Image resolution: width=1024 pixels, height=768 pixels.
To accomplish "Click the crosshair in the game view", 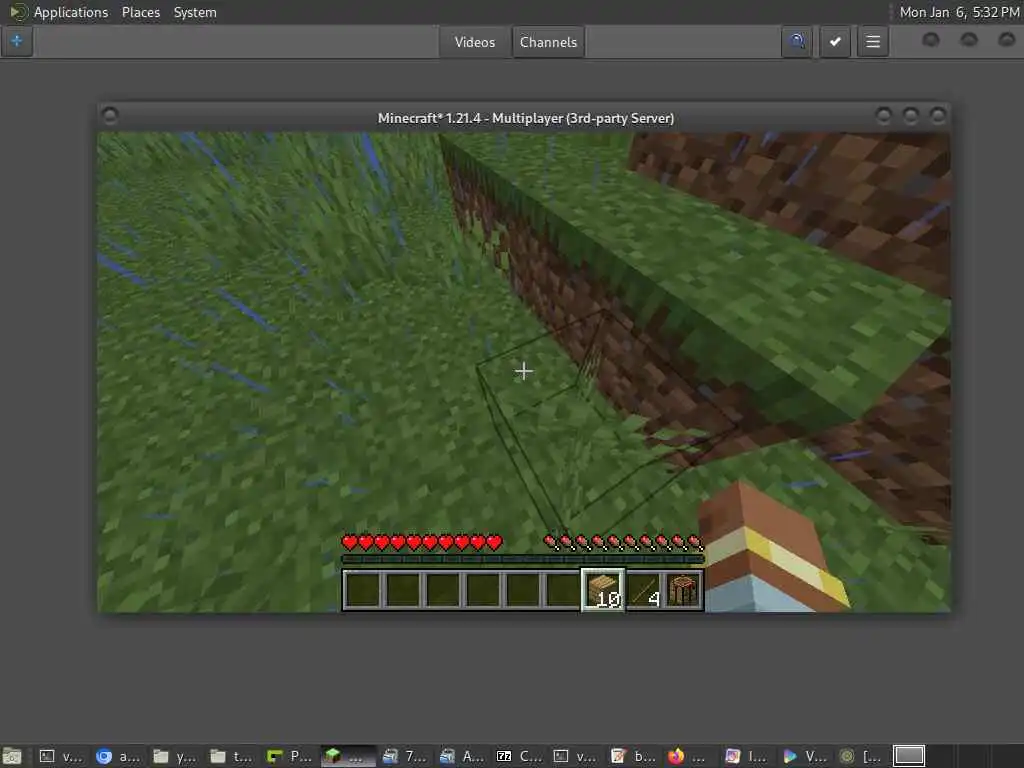I will pyautogui.click(x=523, y=371).
